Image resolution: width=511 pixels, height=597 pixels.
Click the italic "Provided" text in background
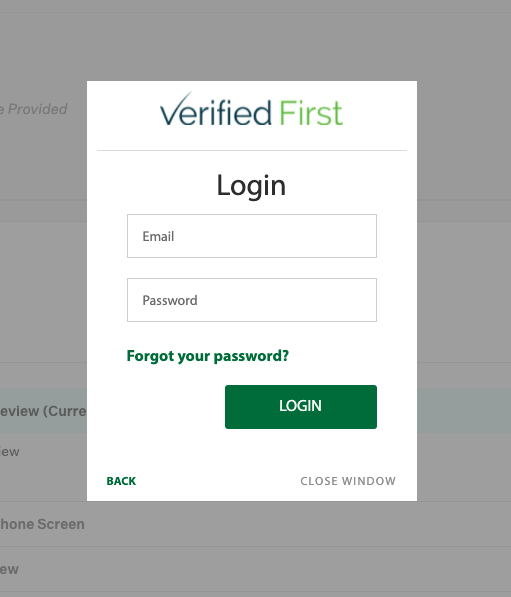(37, 109)
